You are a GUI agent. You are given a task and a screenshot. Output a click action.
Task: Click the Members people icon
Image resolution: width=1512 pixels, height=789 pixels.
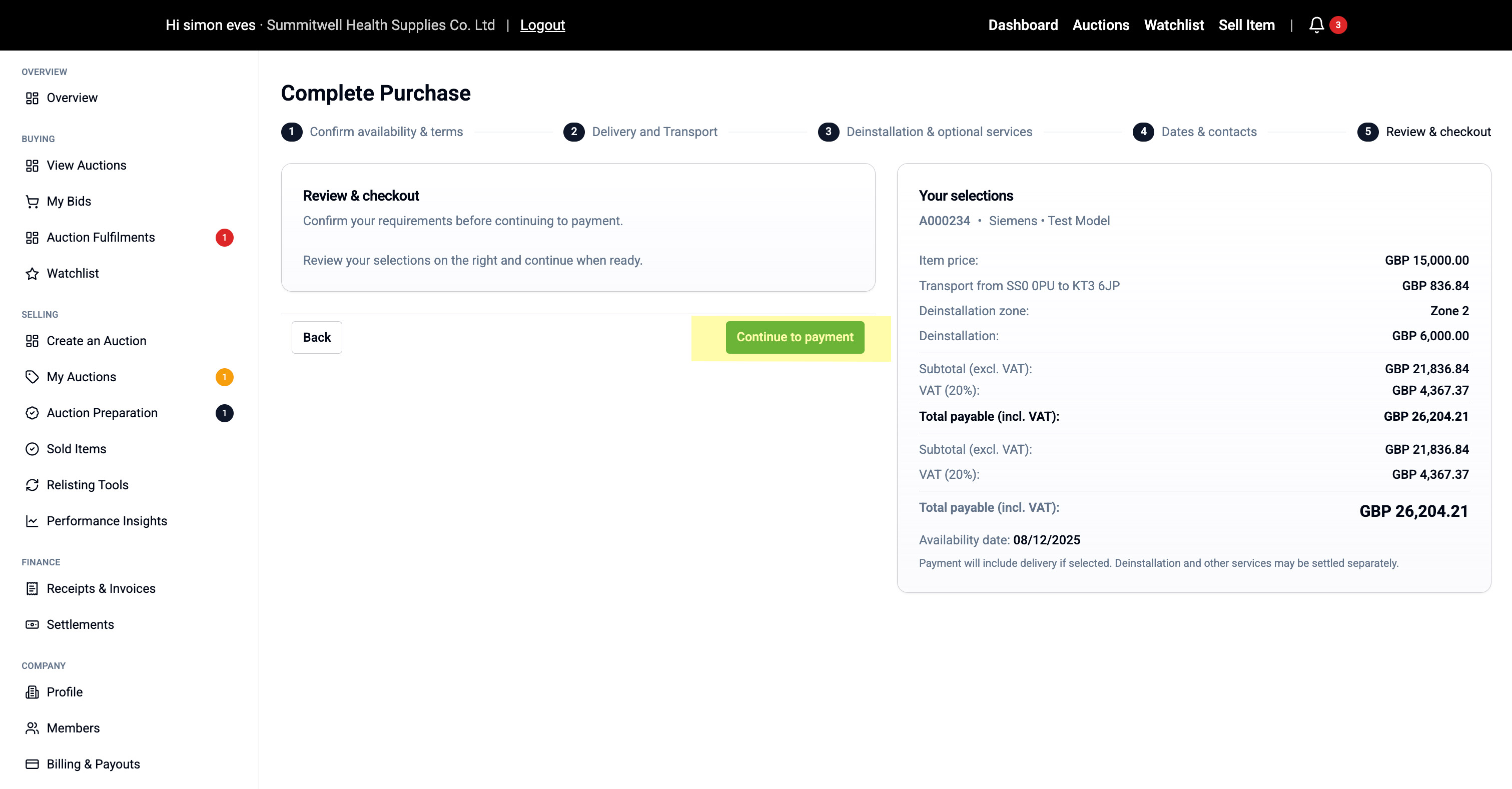click(33, 728)
